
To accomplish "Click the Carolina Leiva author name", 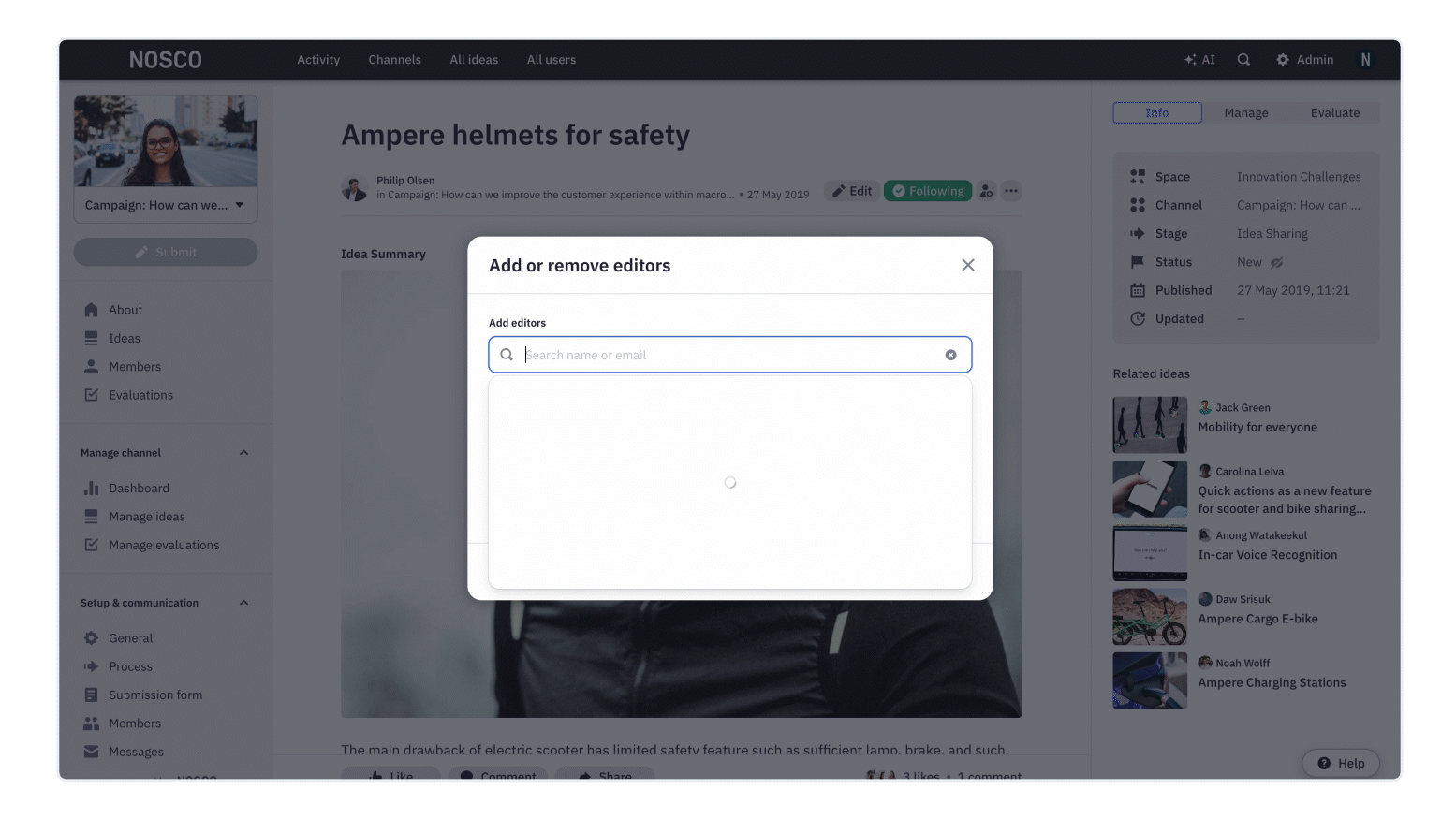I will 1249,472.
